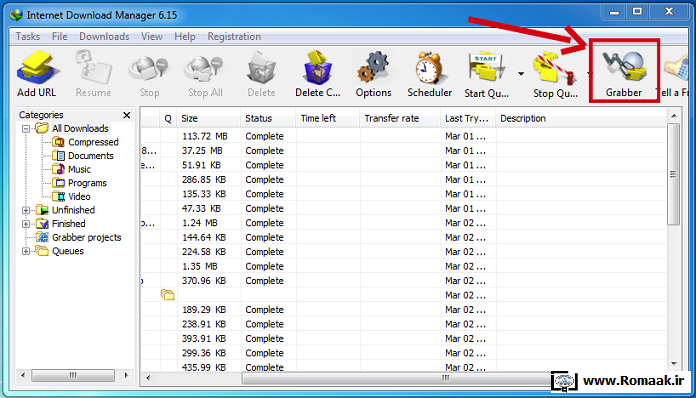
Task: Collapse the All Downloads tree node
Action: (x=26, y=129)
